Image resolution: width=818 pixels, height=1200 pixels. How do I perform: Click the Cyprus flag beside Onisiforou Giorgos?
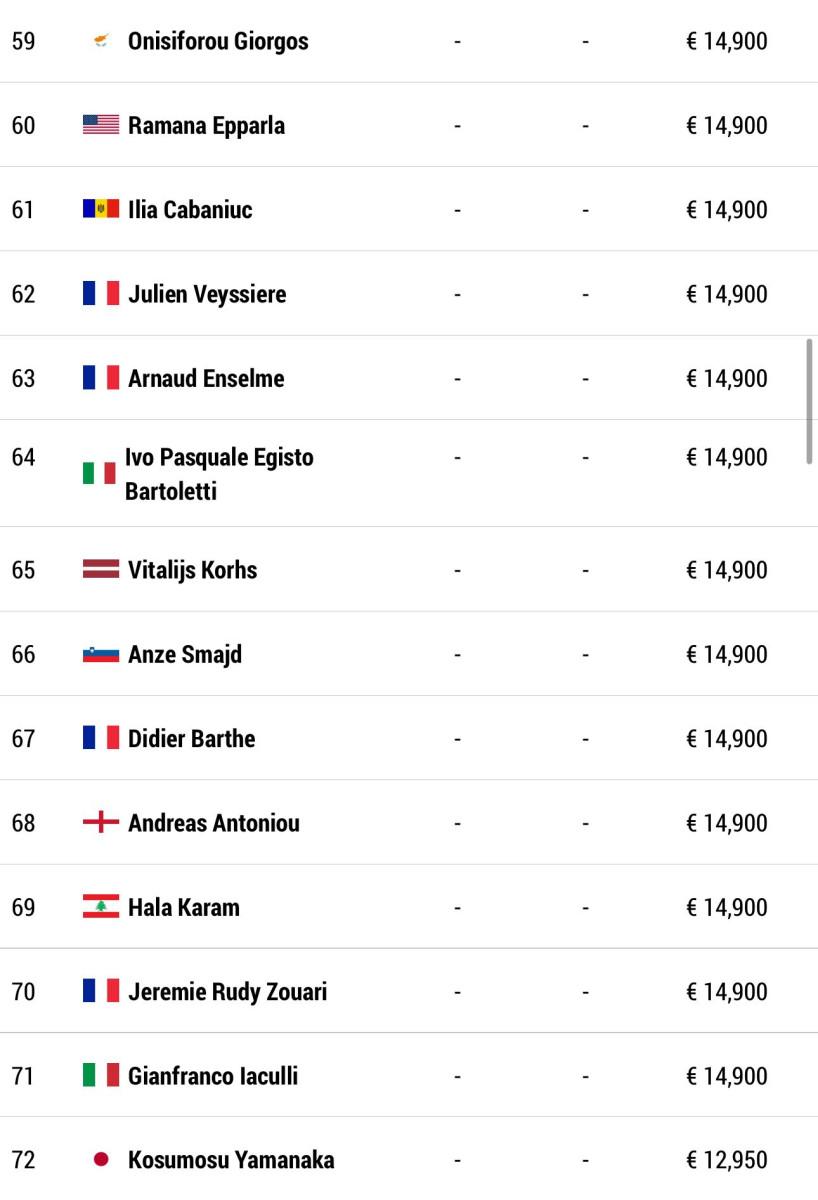point(101,41)
